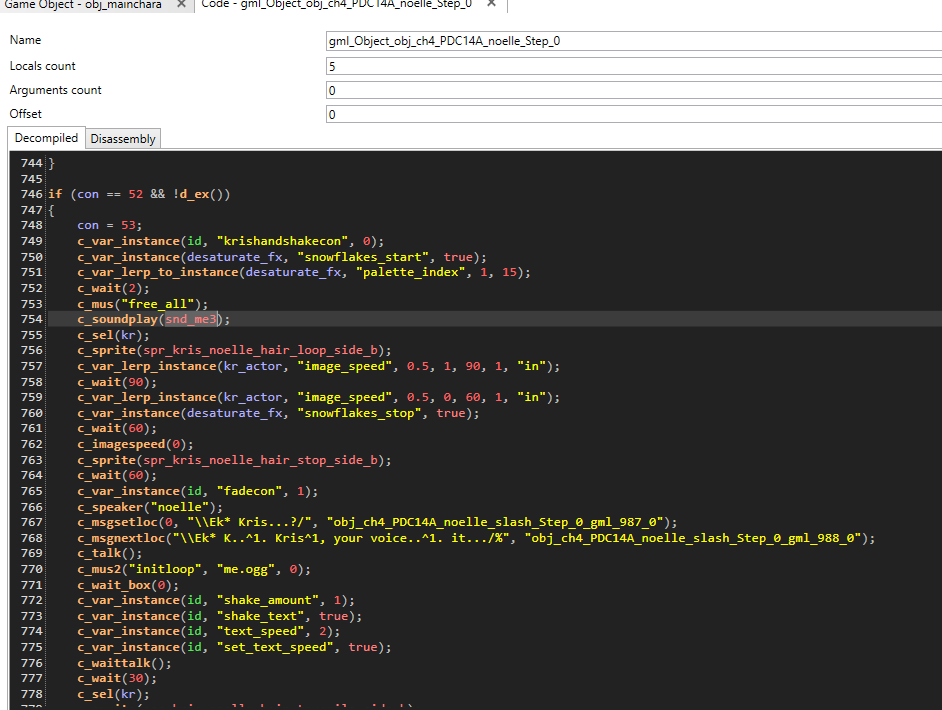
Task: Click the opening brace on line 747
Action: 52,210
